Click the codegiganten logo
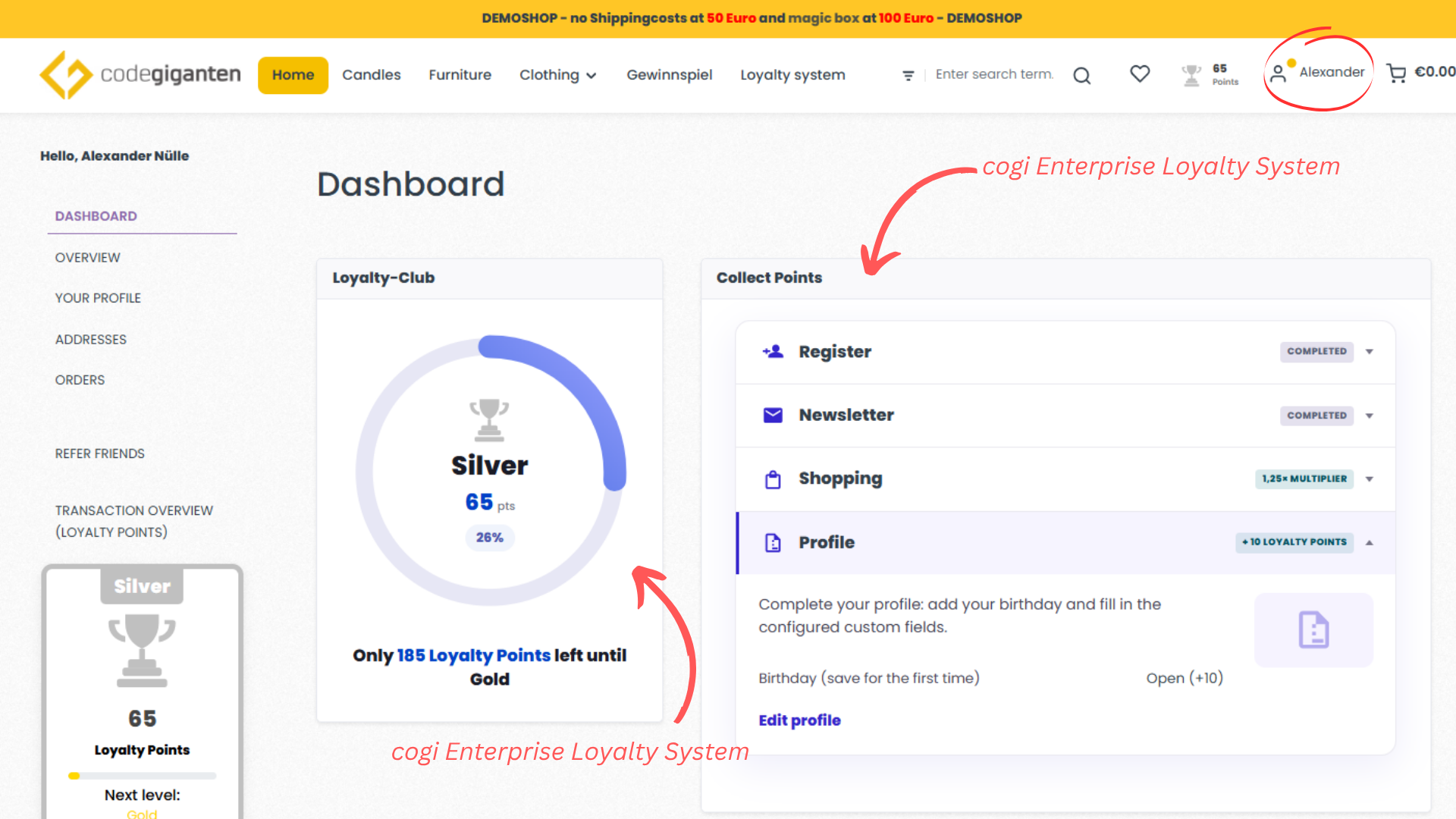Image resolution: width=1456 pixels, height=819 pixels. pos(140,74)
